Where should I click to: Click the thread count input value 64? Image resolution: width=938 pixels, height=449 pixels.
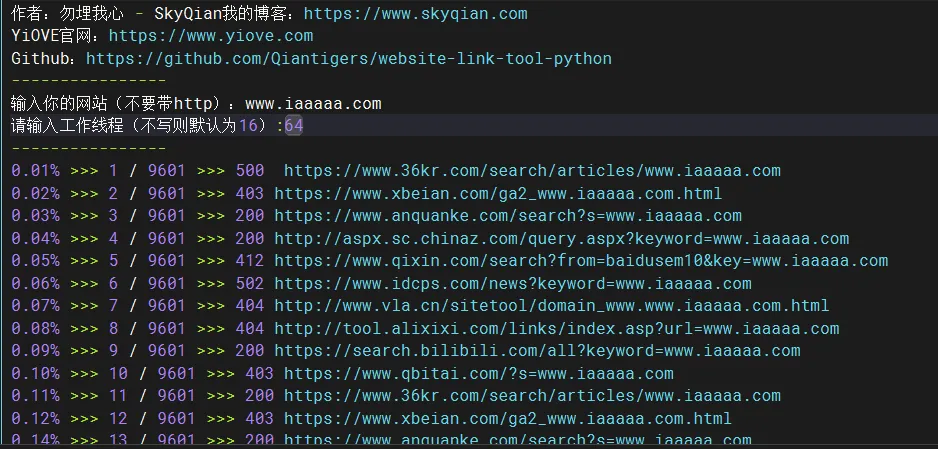(x=294, y=126)
